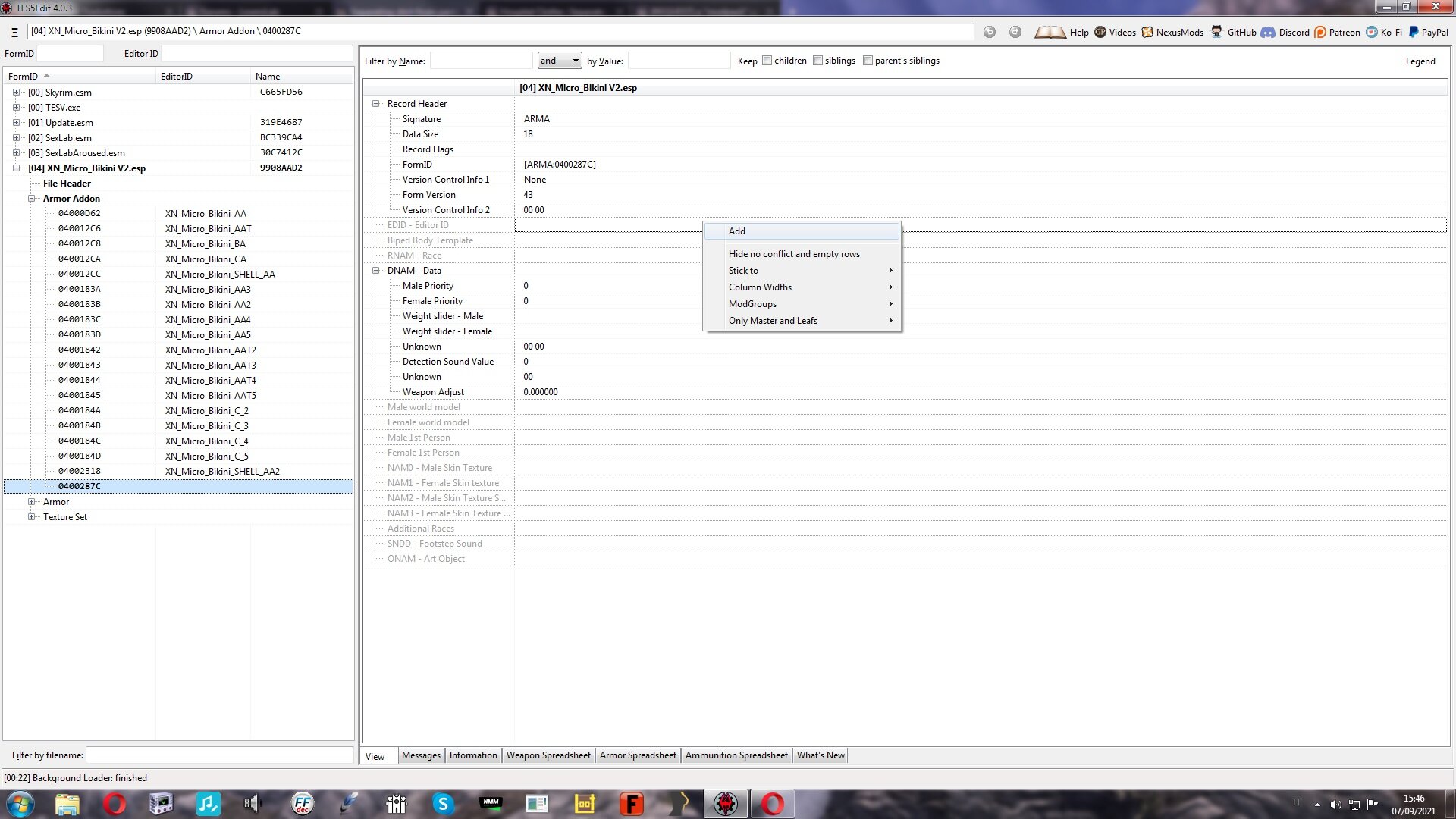Toggle Keep parent's siblings checkbox
This screenshot has height=819, width=1456.
coord(868,61)
